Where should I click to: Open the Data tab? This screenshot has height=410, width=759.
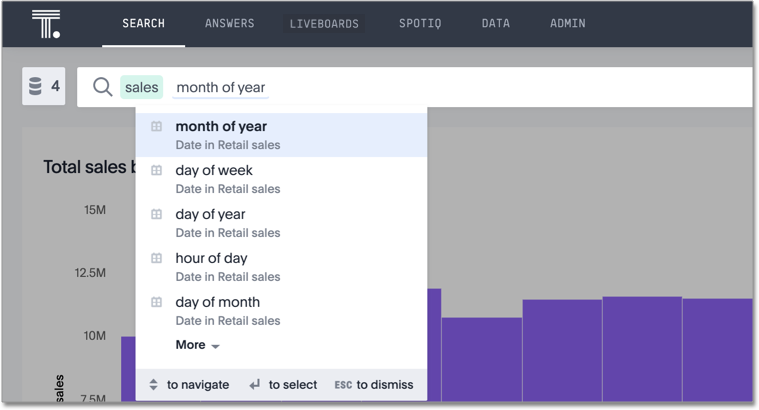(x=495, y=23)
